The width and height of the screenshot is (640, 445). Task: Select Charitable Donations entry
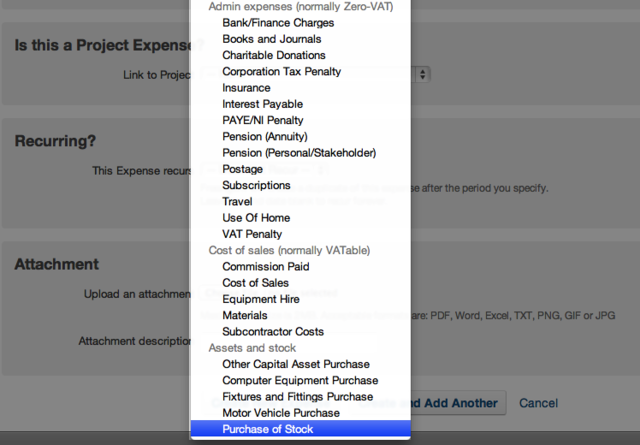click(273, 55)
